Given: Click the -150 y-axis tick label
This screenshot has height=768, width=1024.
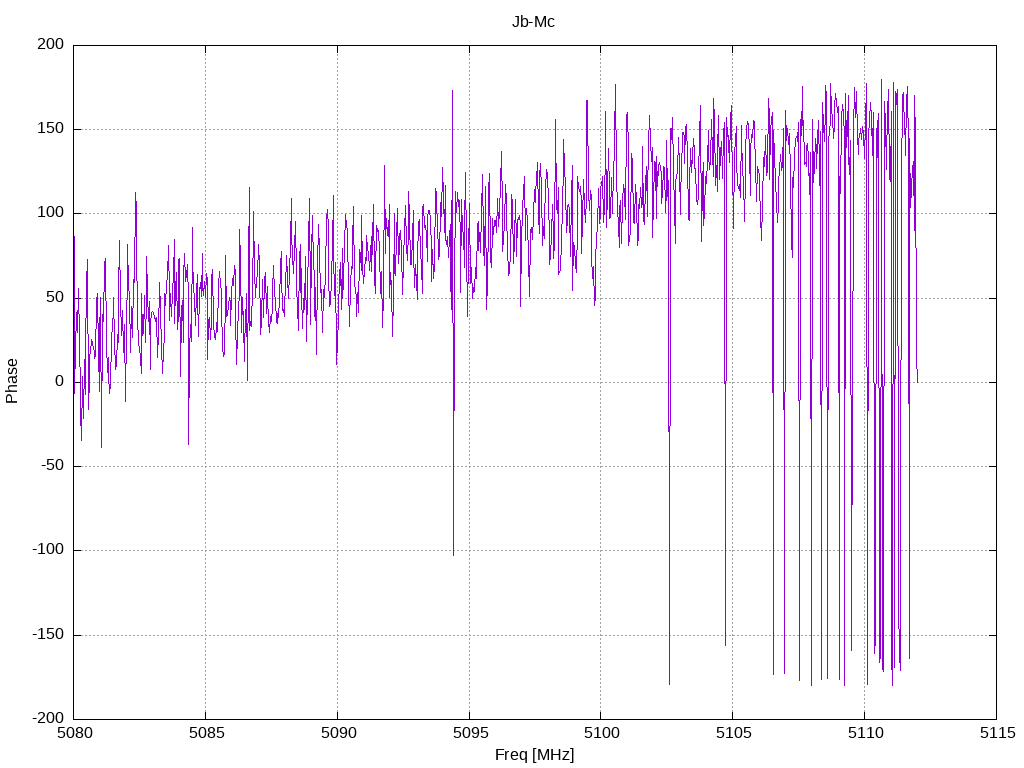Looking at the screenshot, I should pos(48,634).
